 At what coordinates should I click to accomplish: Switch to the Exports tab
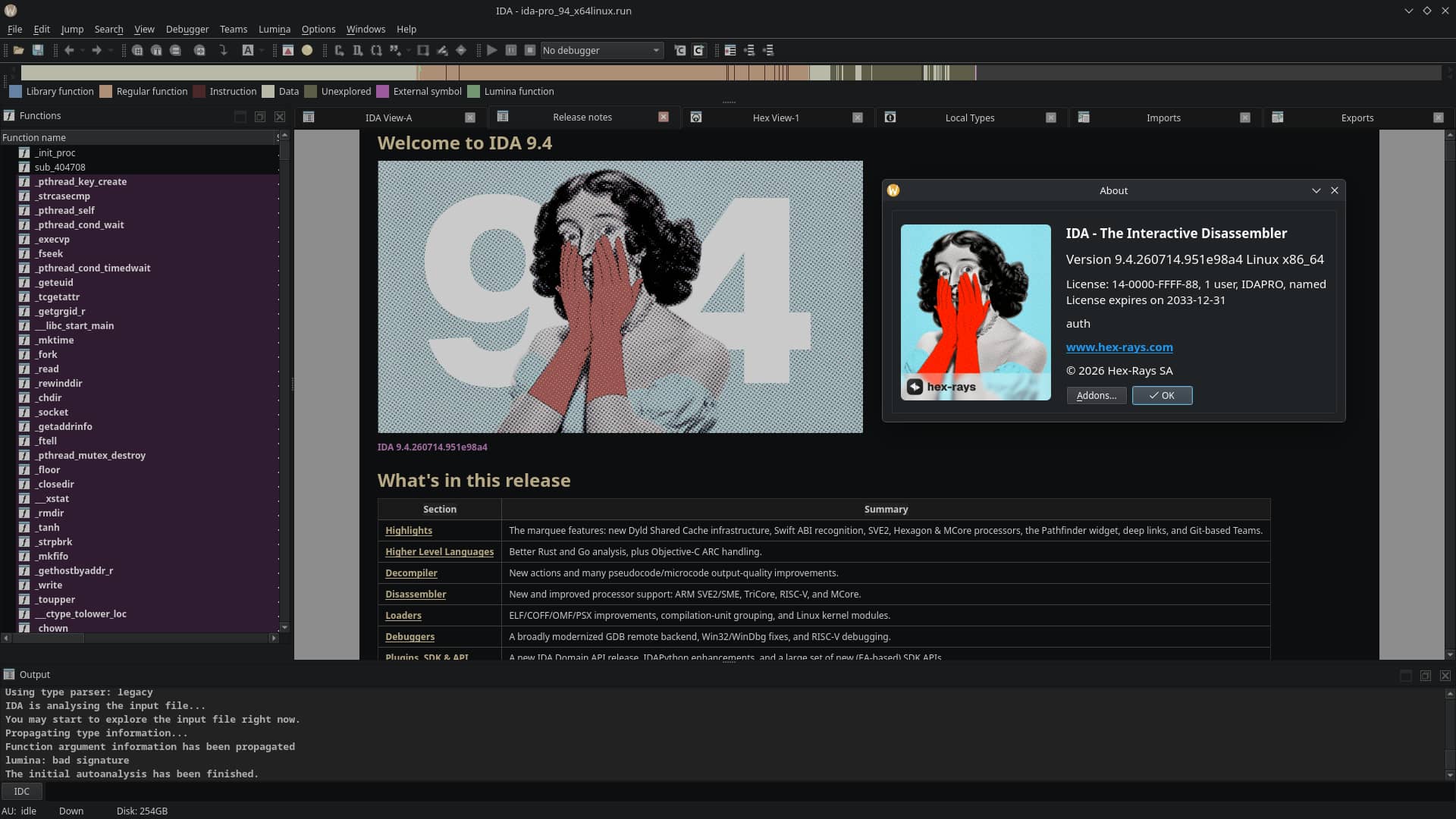[x=1357, y=118]
